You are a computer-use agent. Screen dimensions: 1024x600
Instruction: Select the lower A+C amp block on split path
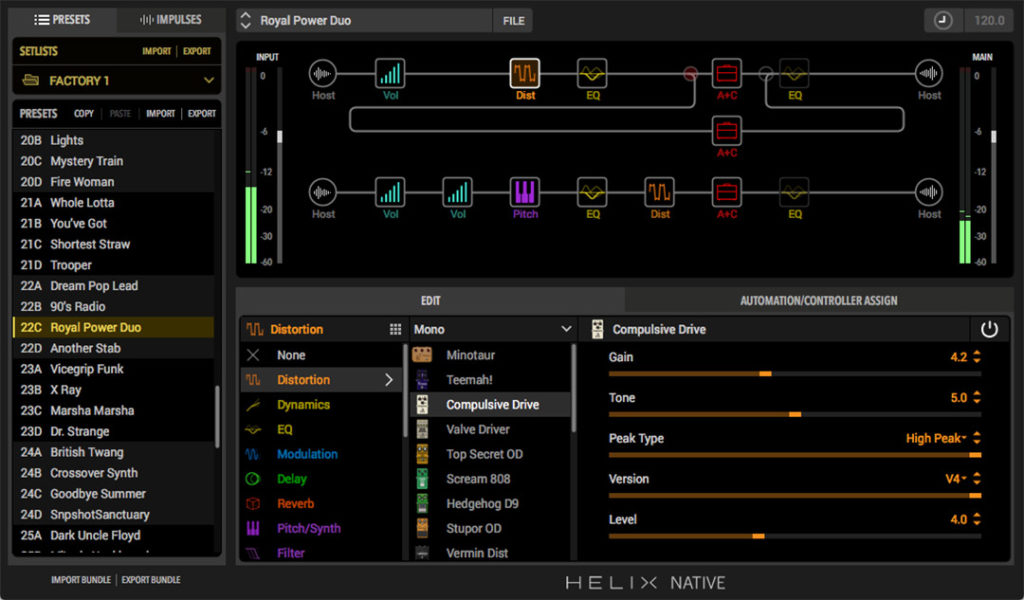pos(727,130)
